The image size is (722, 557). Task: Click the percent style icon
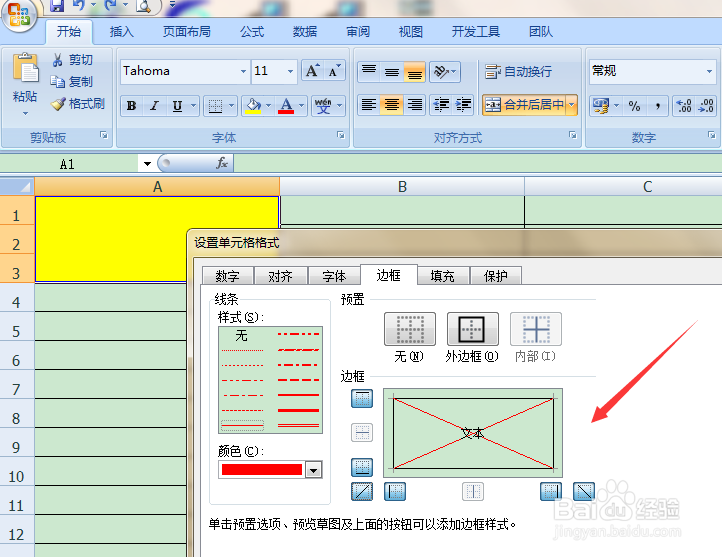tap(635, 106)
